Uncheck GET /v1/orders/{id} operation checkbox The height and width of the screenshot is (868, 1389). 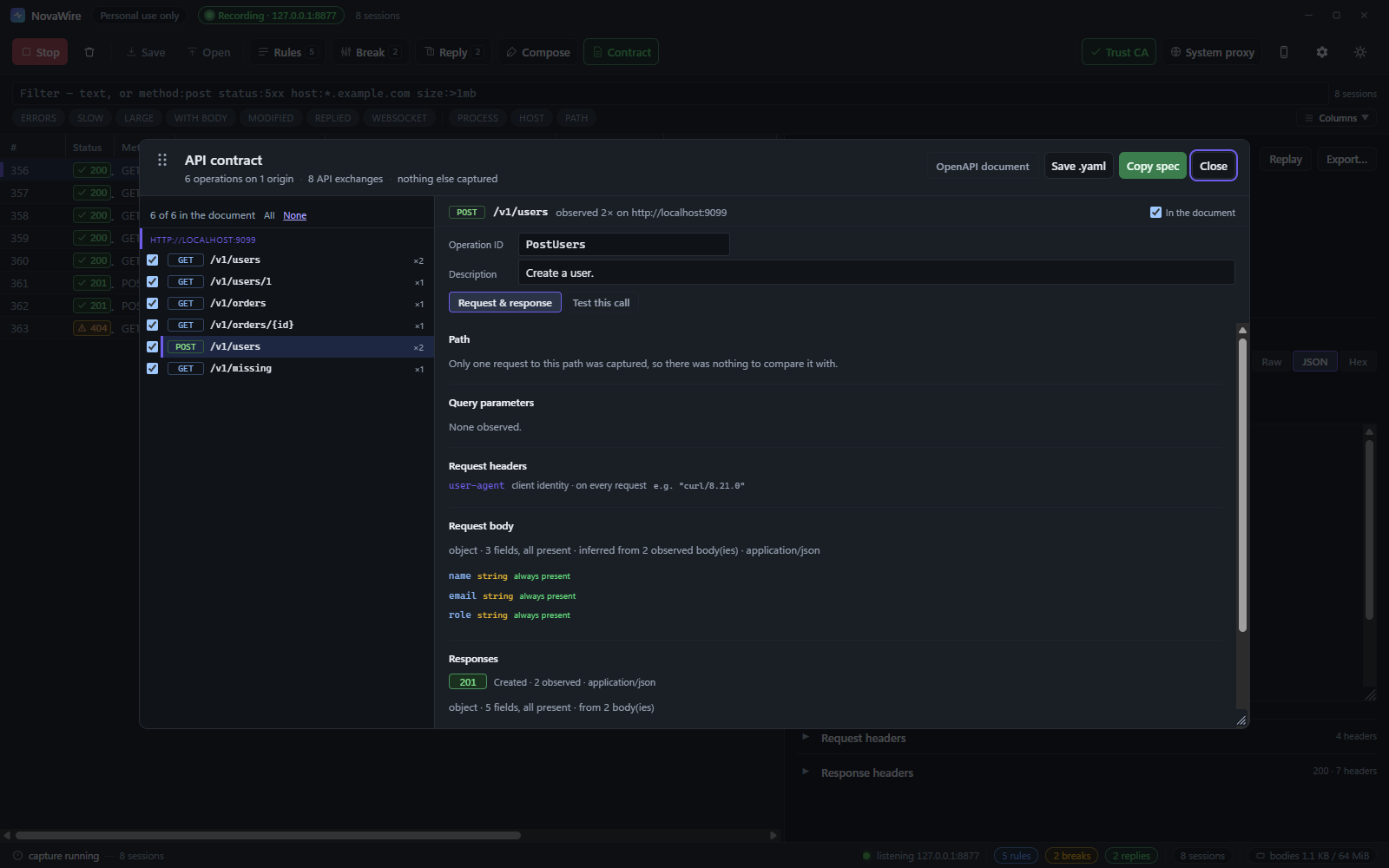(153, 325)
